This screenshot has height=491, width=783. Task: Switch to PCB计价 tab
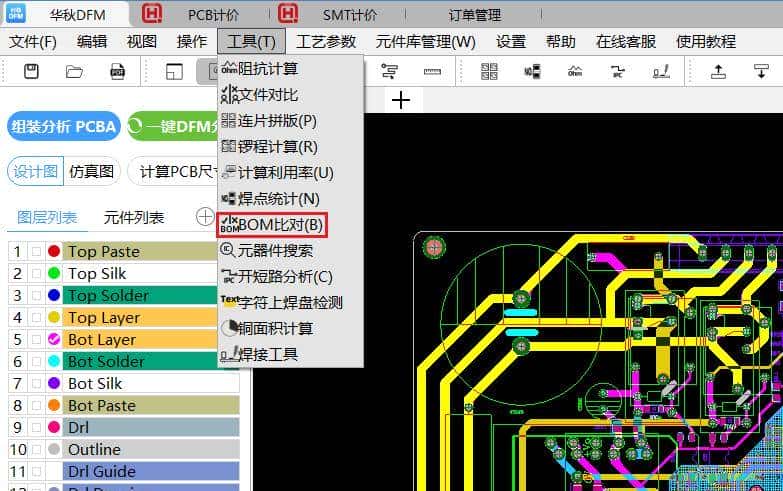tap(214, 15)
